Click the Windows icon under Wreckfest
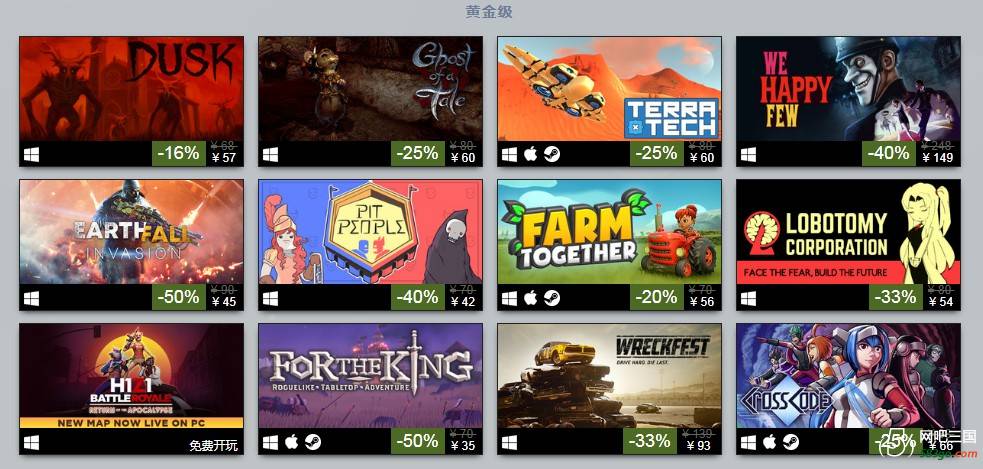The width and height of the screenshot is (983, 469). [510, 443]
